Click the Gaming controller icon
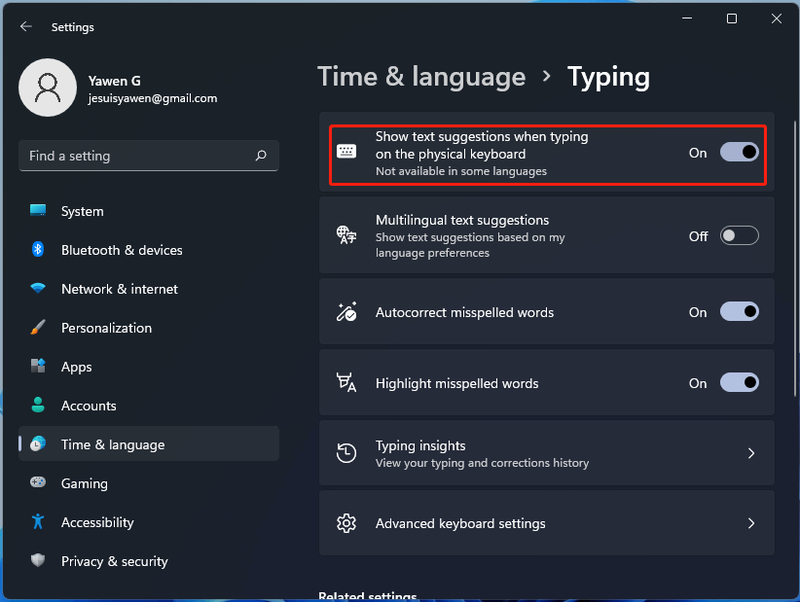 pos(38,482)
